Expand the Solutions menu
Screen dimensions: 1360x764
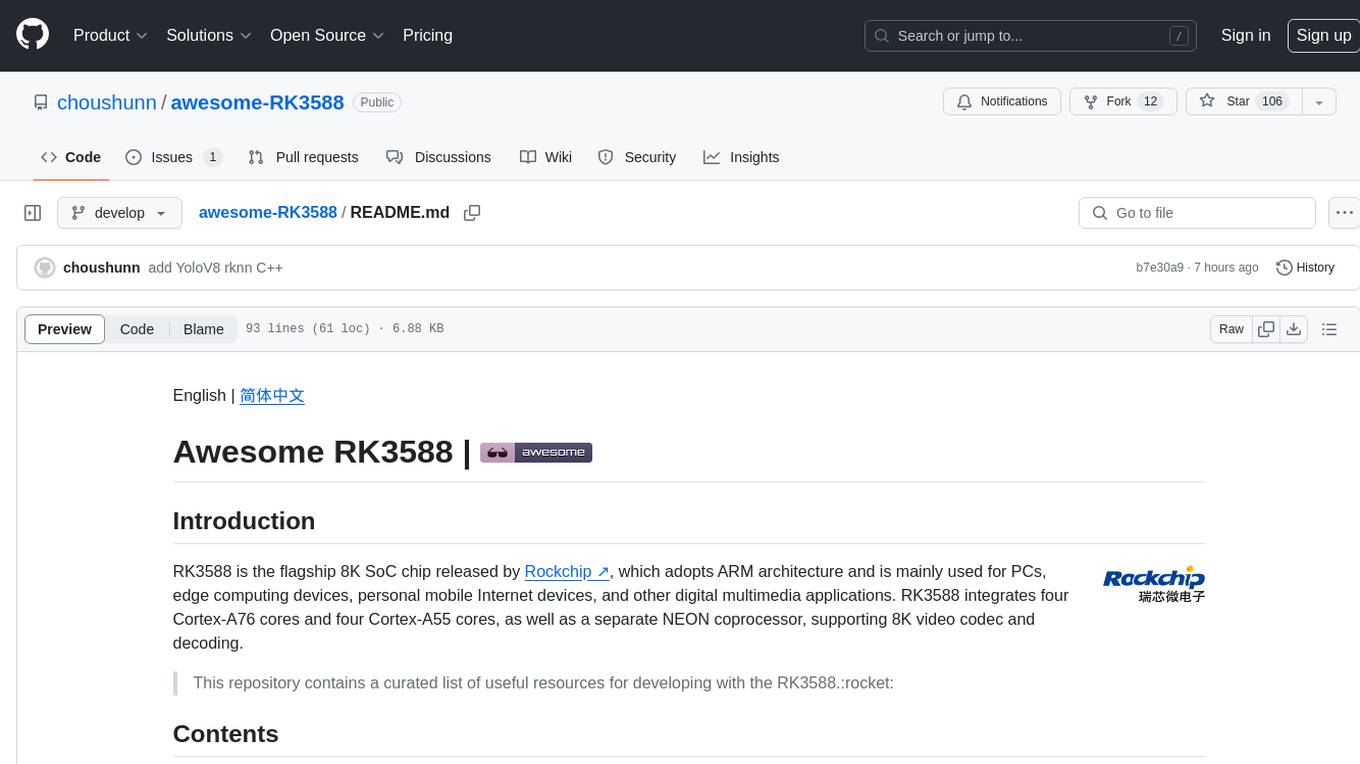click(209, 35)
